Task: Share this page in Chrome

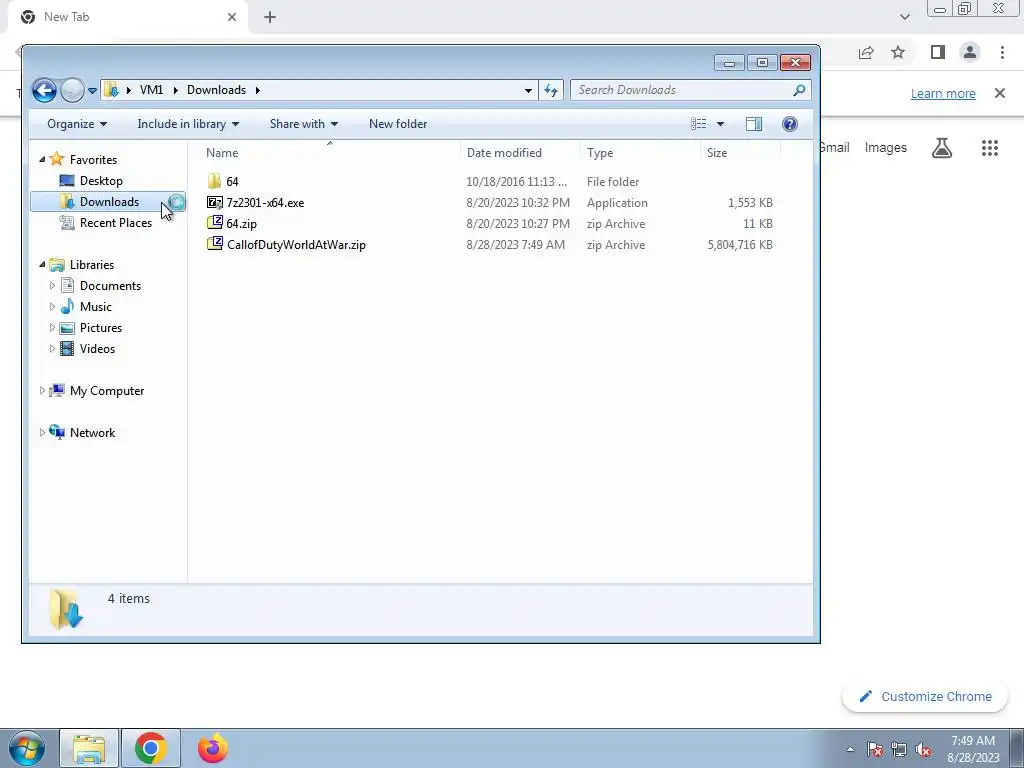Action: (866, 52)
